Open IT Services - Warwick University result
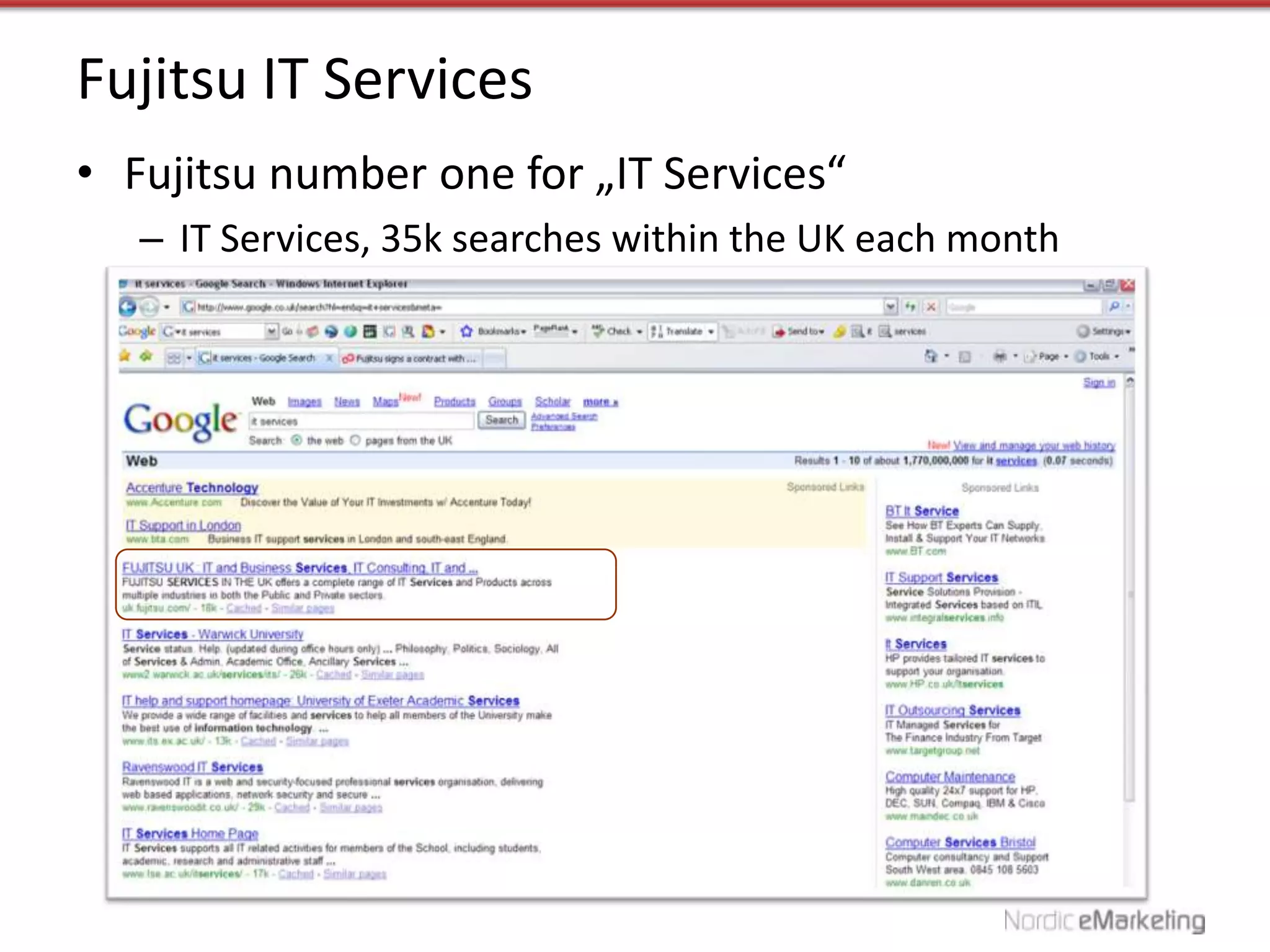Viewport: 1270px width, 952px height. click(x=213, y=635)
